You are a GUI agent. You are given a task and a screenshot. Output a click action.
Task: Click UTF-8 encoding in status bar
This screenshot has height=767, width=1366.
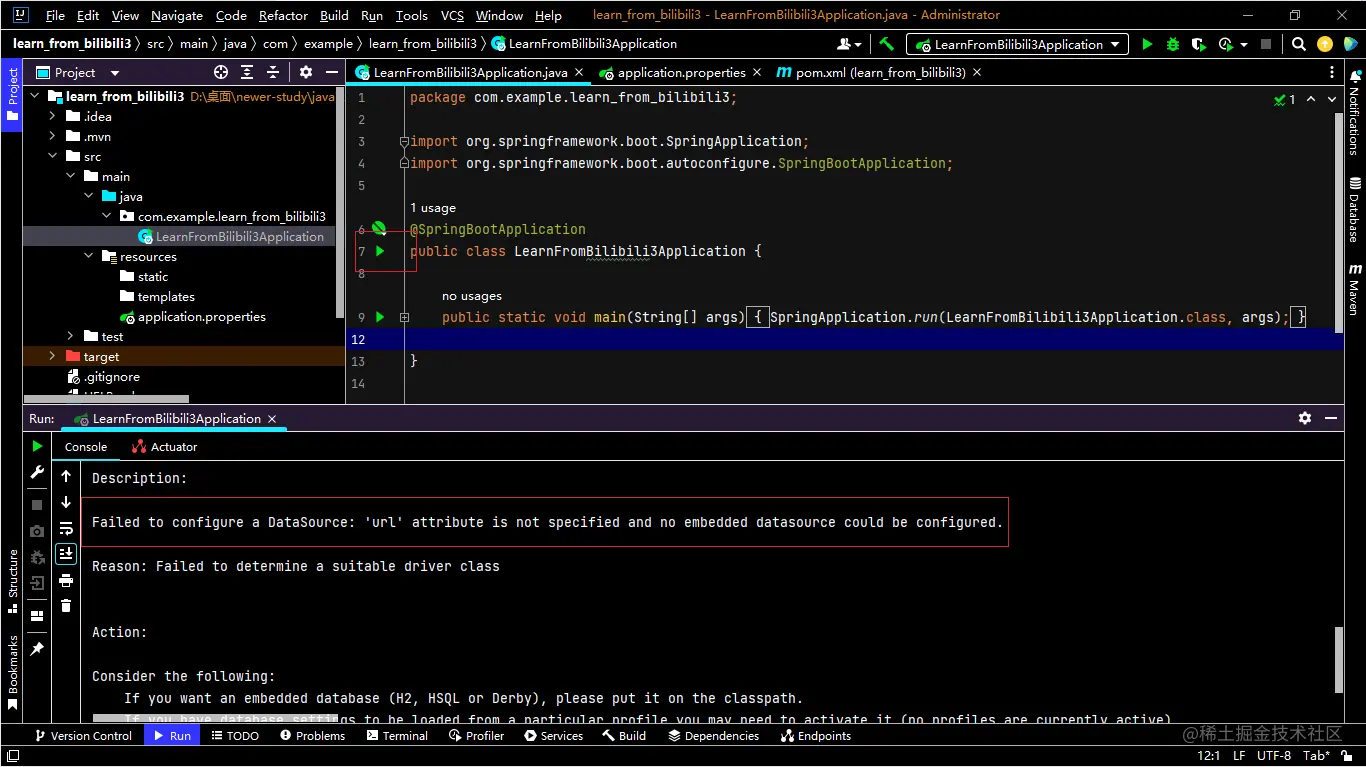coord(1274,756)
